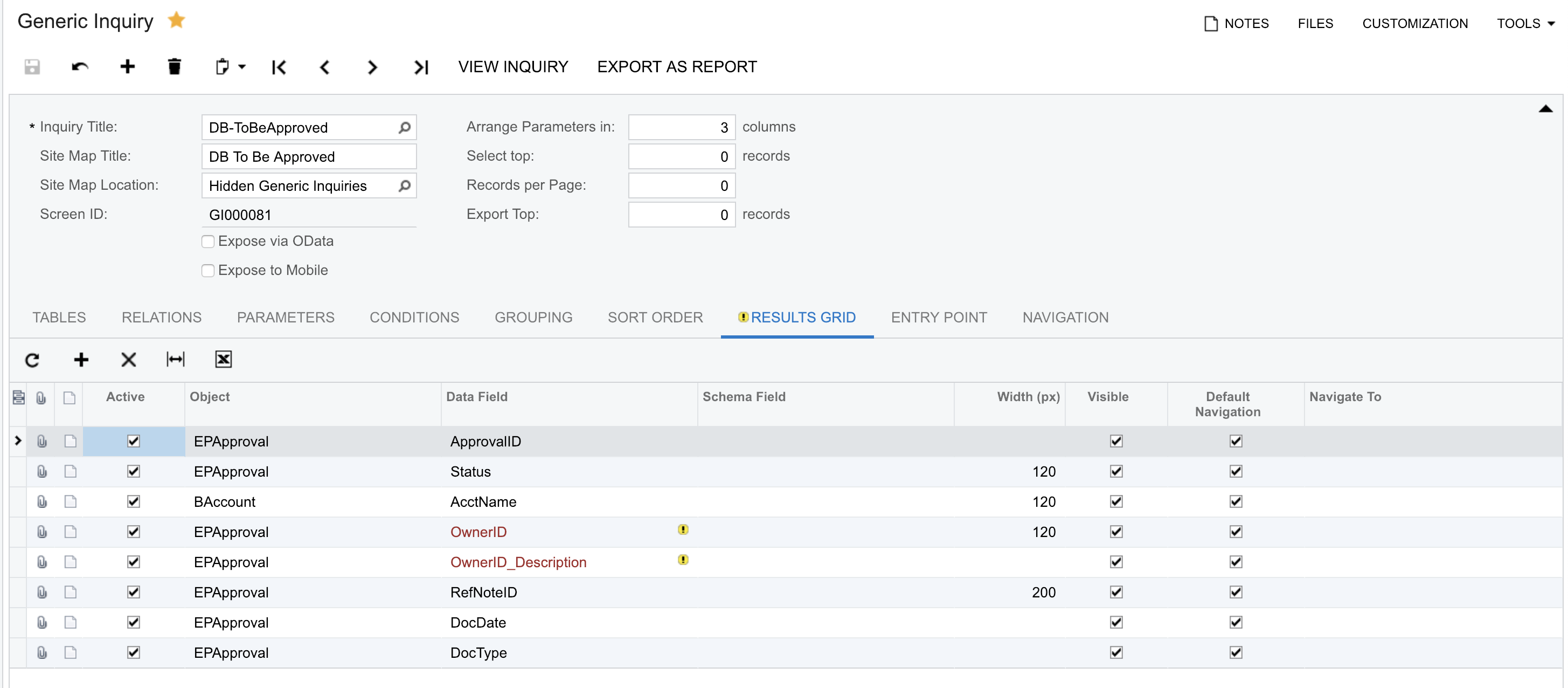Click the Records per Page field
The height and width of the screenshot is (688, 1568).
[x=681, y=185]
